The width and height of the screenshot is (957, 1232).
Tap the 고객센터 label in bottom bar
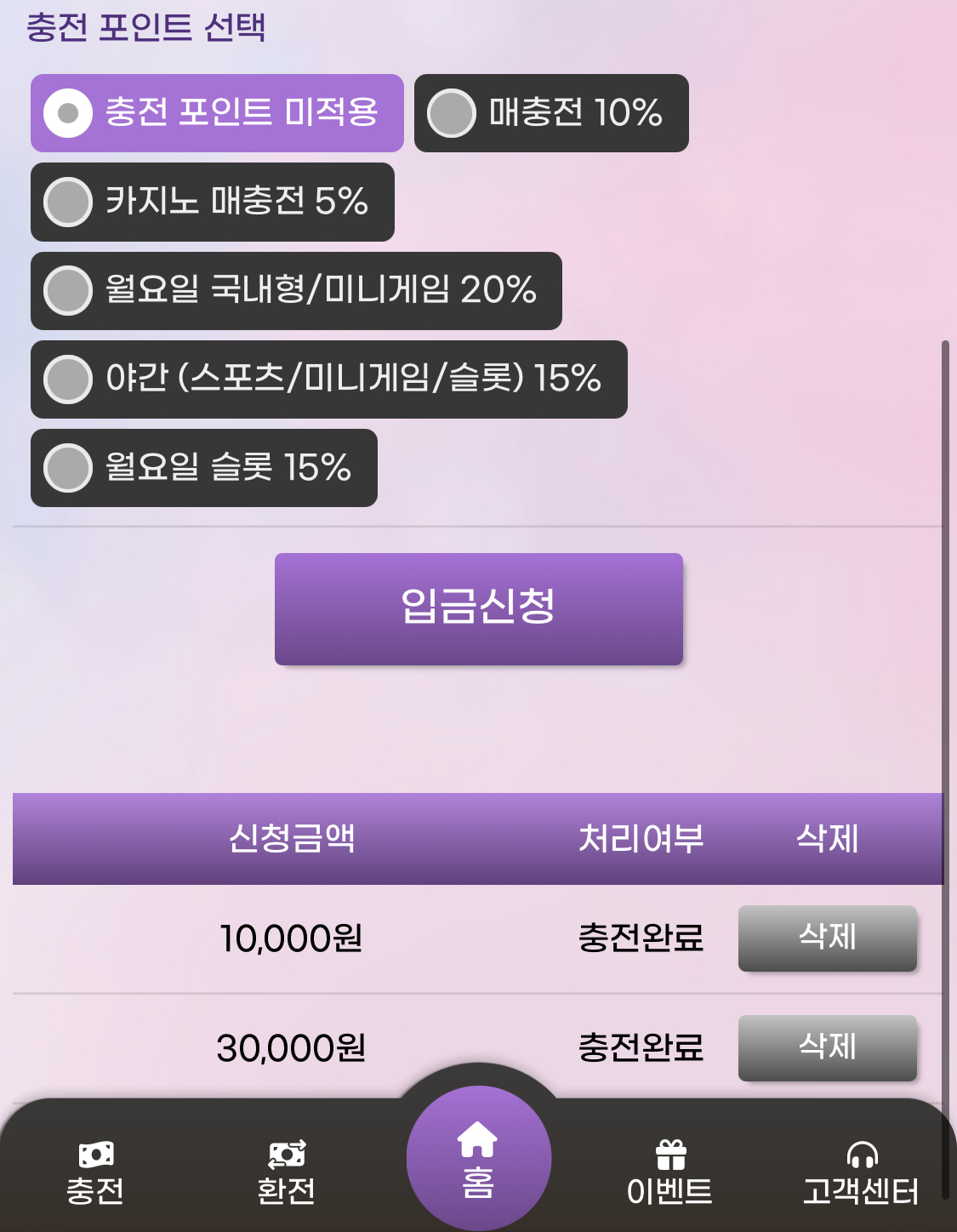click(861, 1191)
